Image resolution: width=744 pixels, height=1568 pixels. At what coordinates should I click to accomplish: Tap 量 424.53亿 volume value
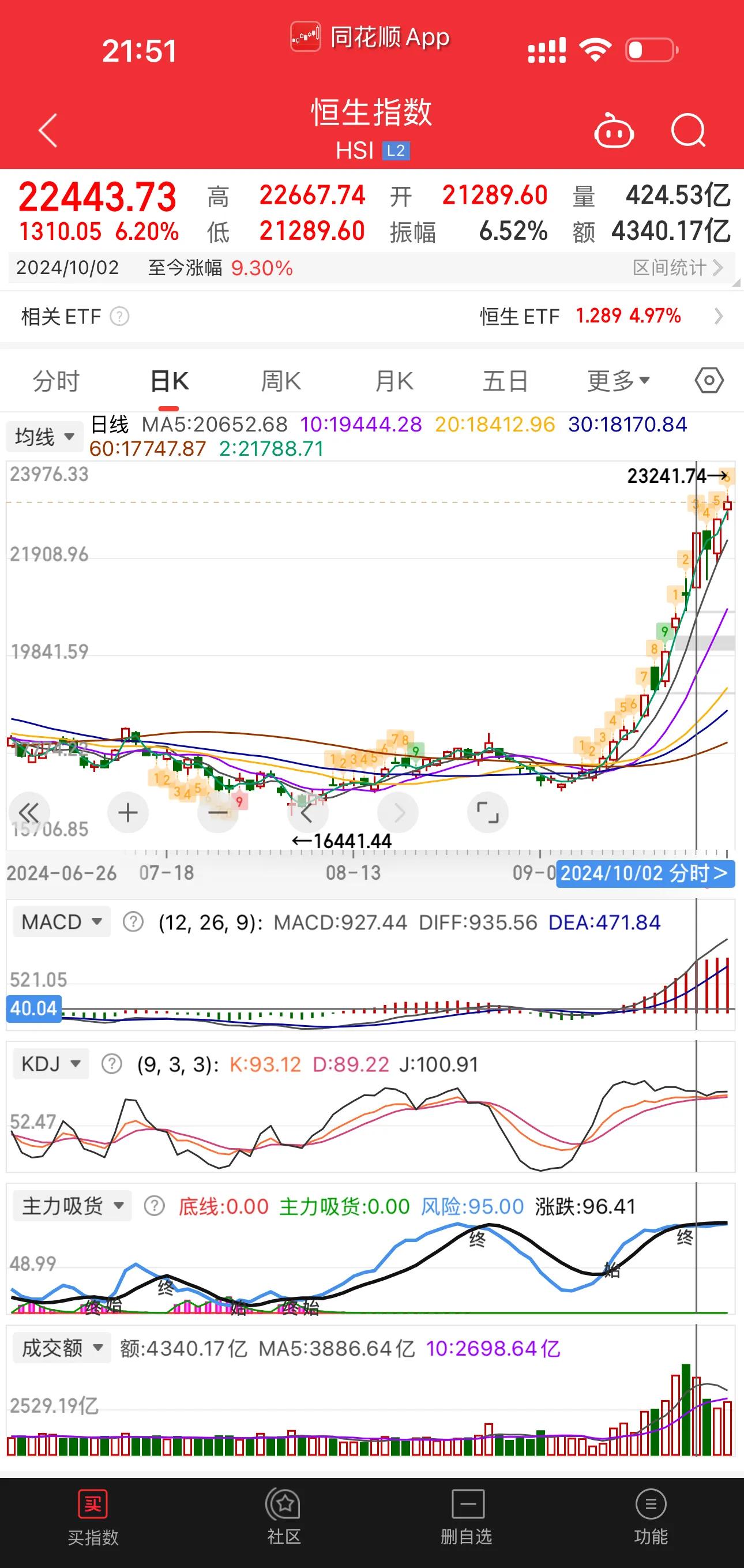pos(652,196)
